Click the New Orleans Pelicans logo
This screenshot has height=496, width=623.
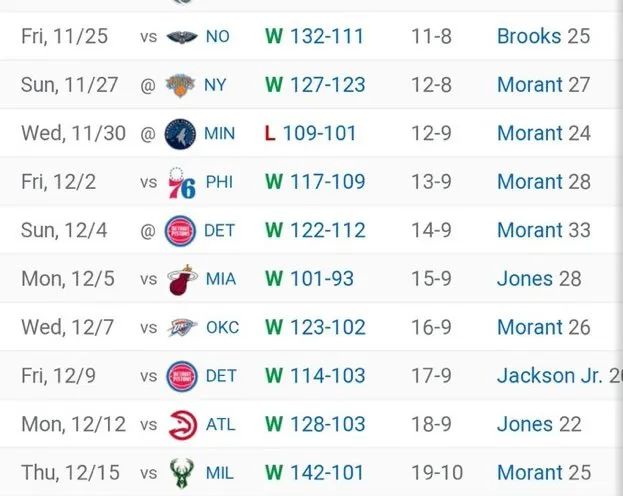[x=182, y=37]
